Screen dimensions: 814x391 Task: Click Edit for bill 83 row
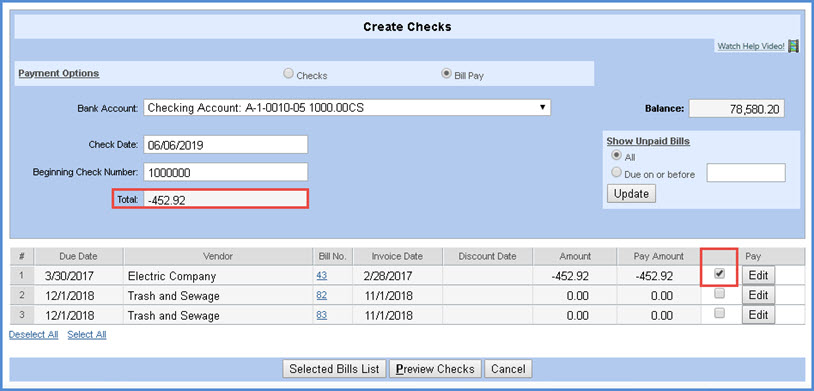click(x=758, y=315)
